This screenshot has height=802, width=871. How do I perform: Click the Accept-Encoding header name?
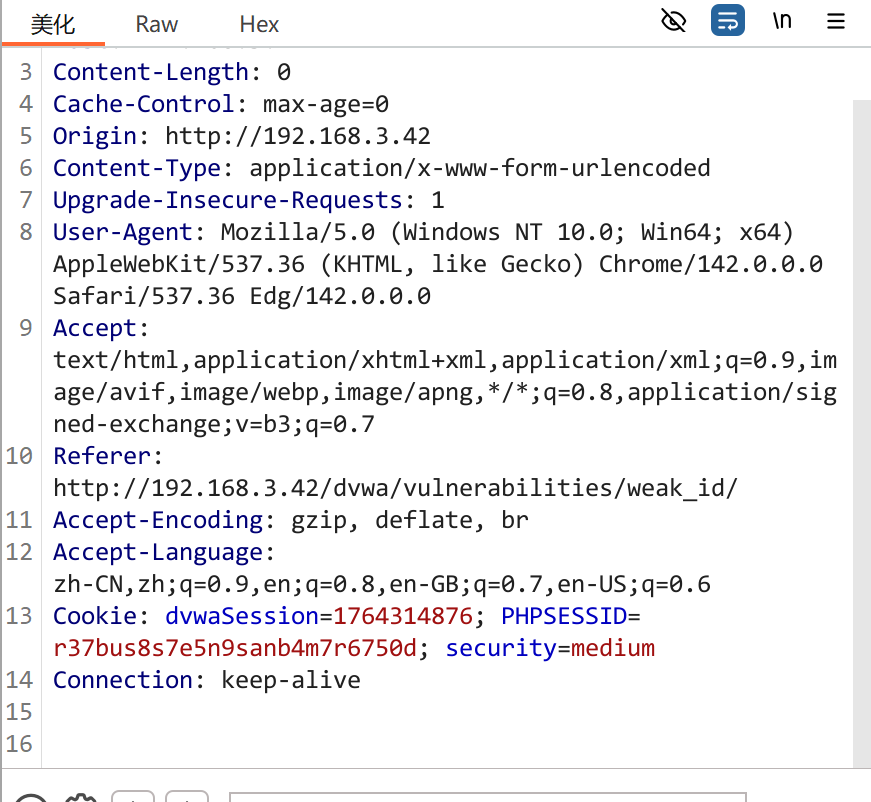[x=158, y=520]
